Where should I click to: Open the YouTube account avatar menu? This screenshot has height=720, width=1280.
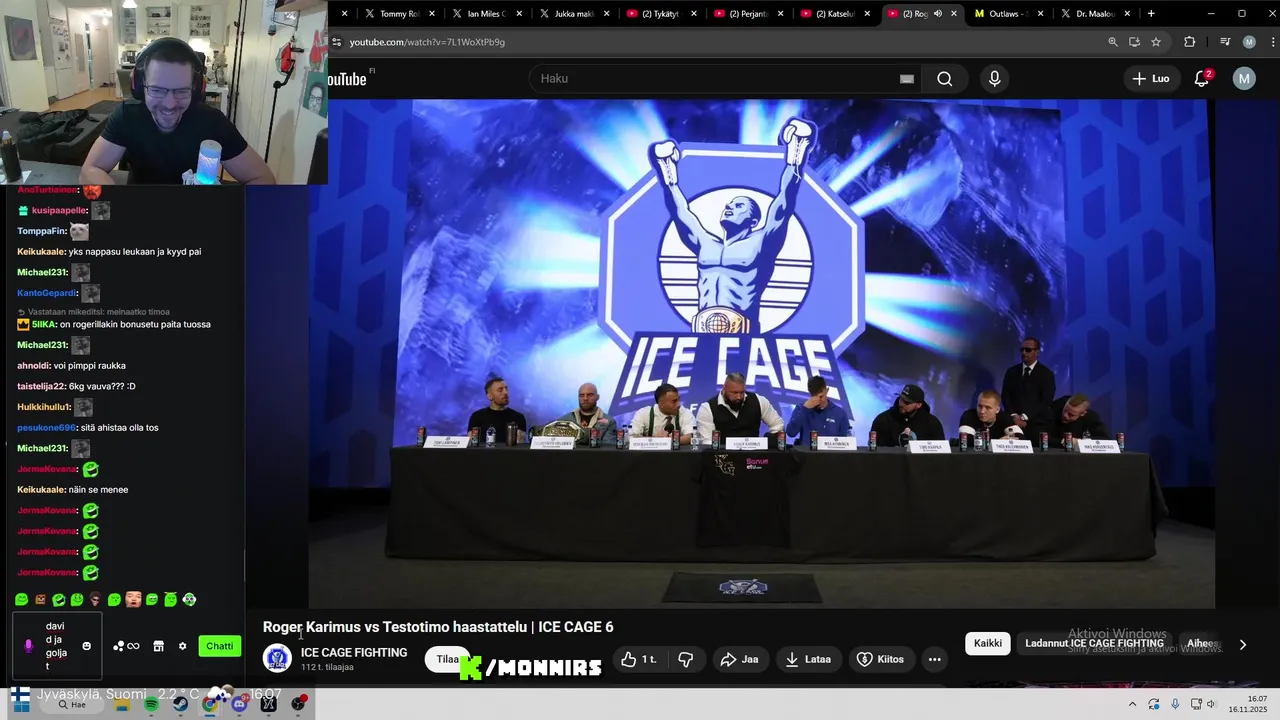coord(1244,79)
